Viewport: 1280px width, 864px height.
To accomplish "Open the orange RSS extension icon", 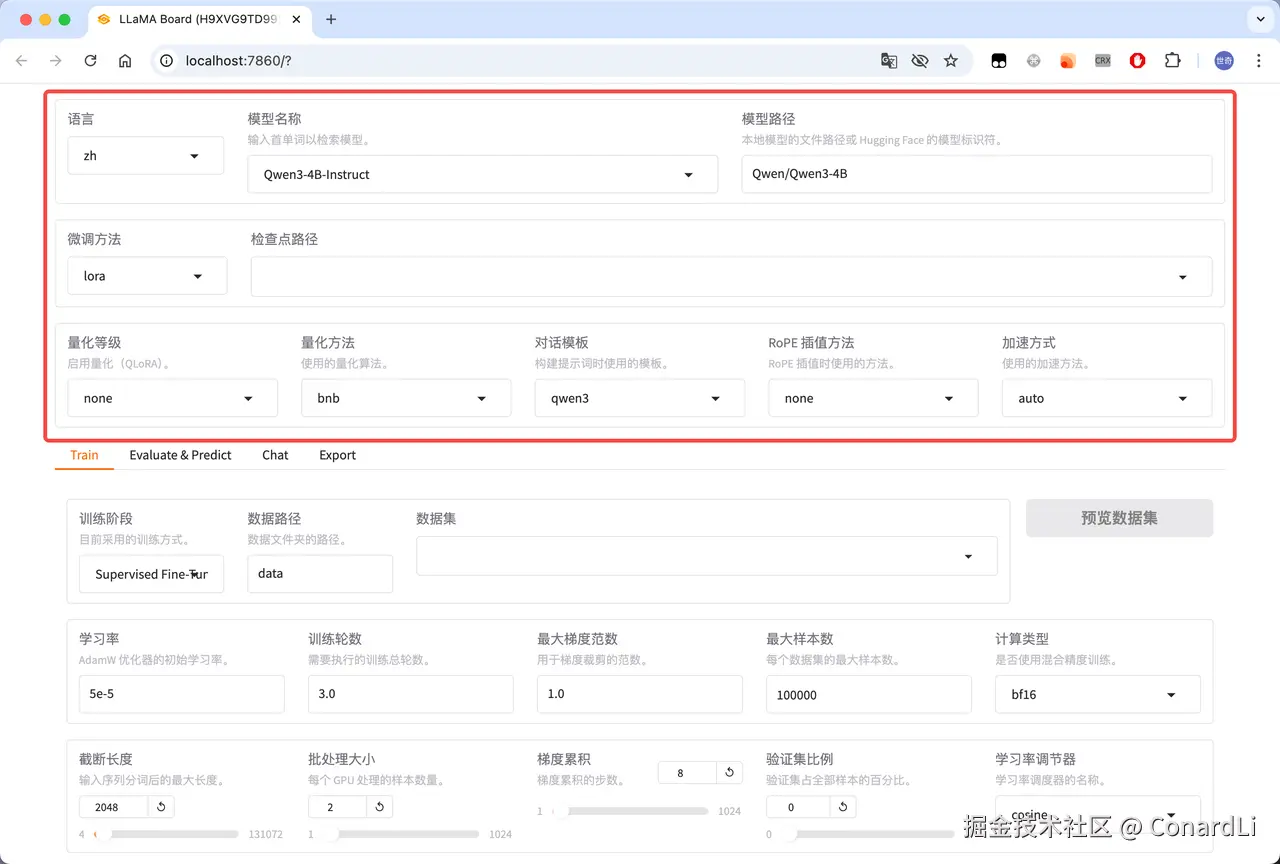I will pyautogui.click(x=1067, y=61).
